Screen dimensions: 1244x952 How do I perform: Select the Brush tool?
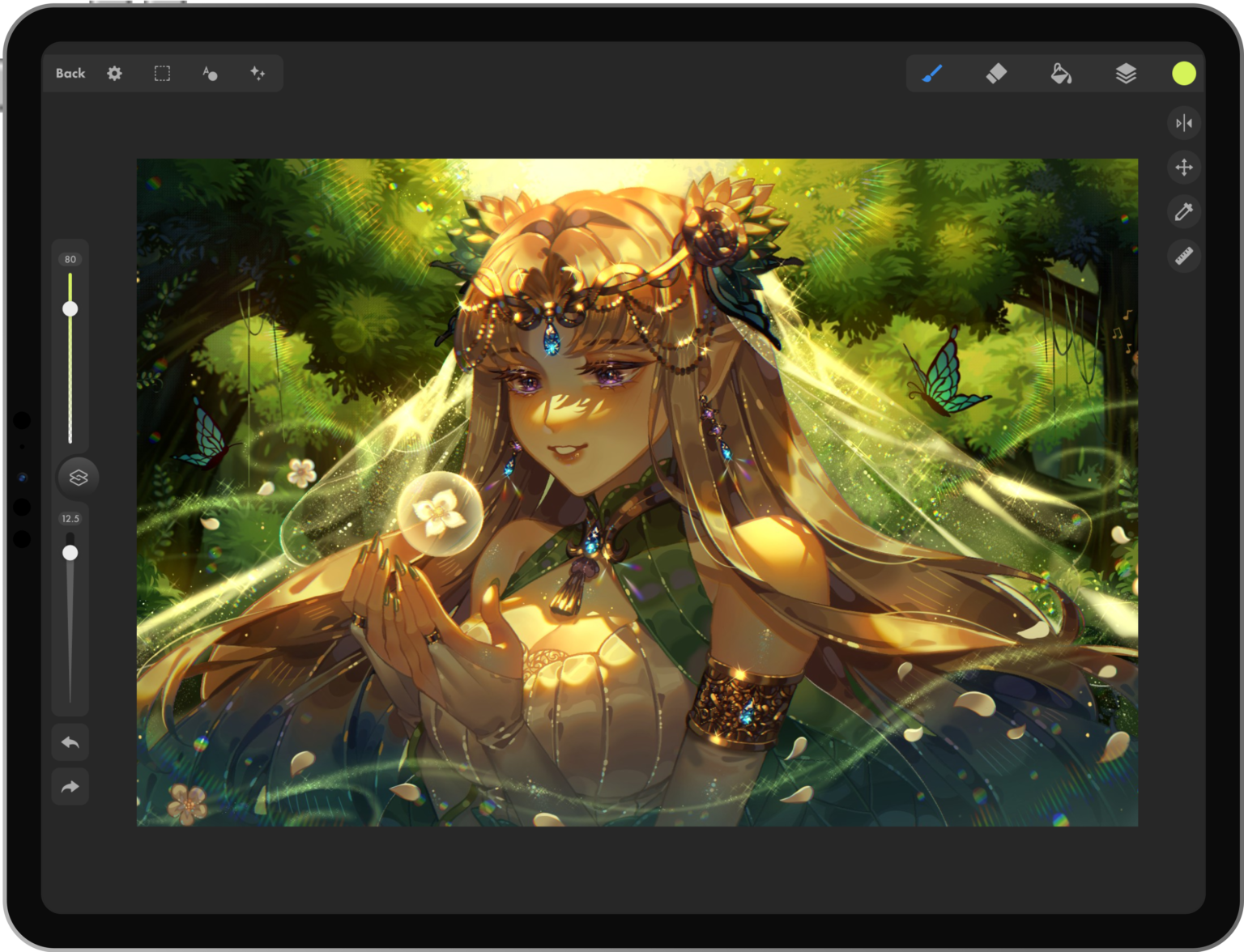click(x=931, y=74)
